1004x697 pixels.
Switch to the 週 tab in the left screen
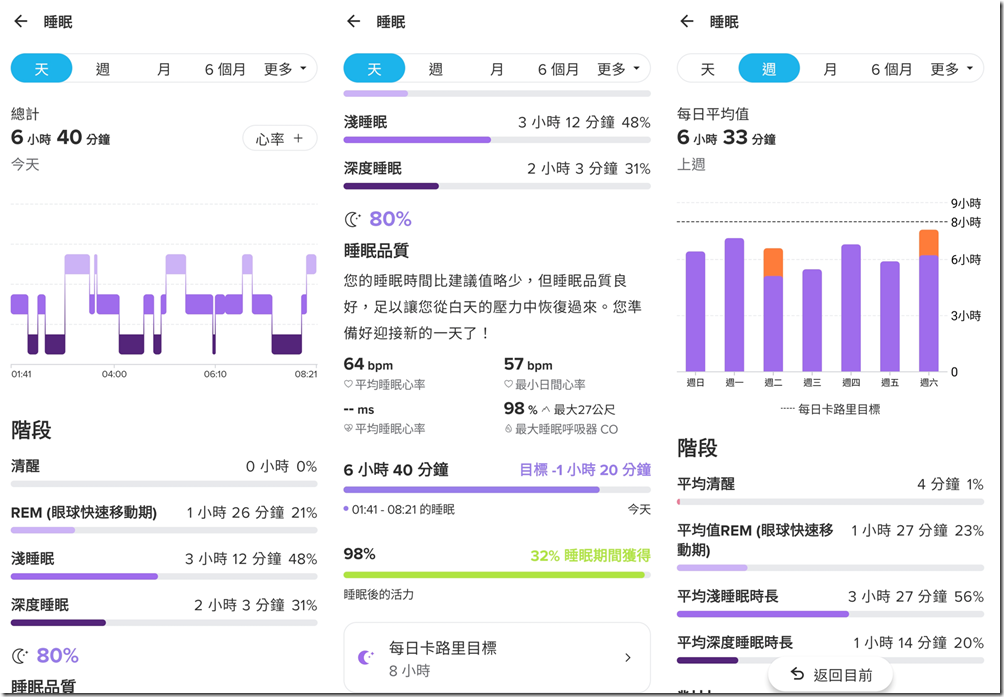[102, 68]
